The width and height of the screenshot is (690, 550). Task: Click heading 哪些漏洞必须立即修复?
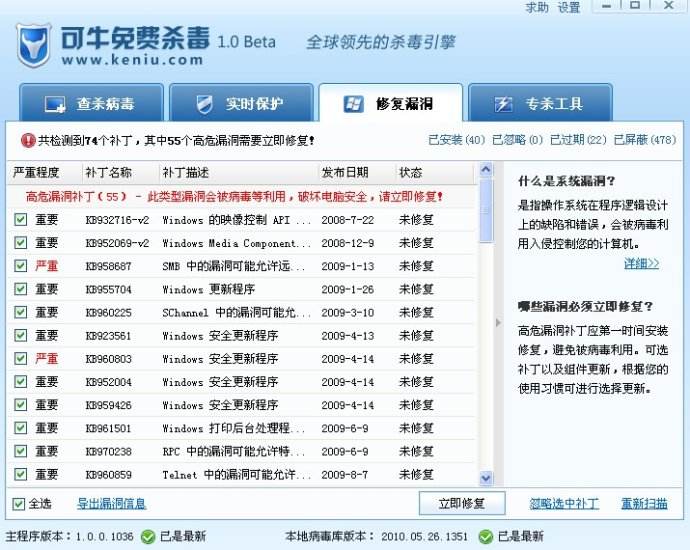click(585, 307)
